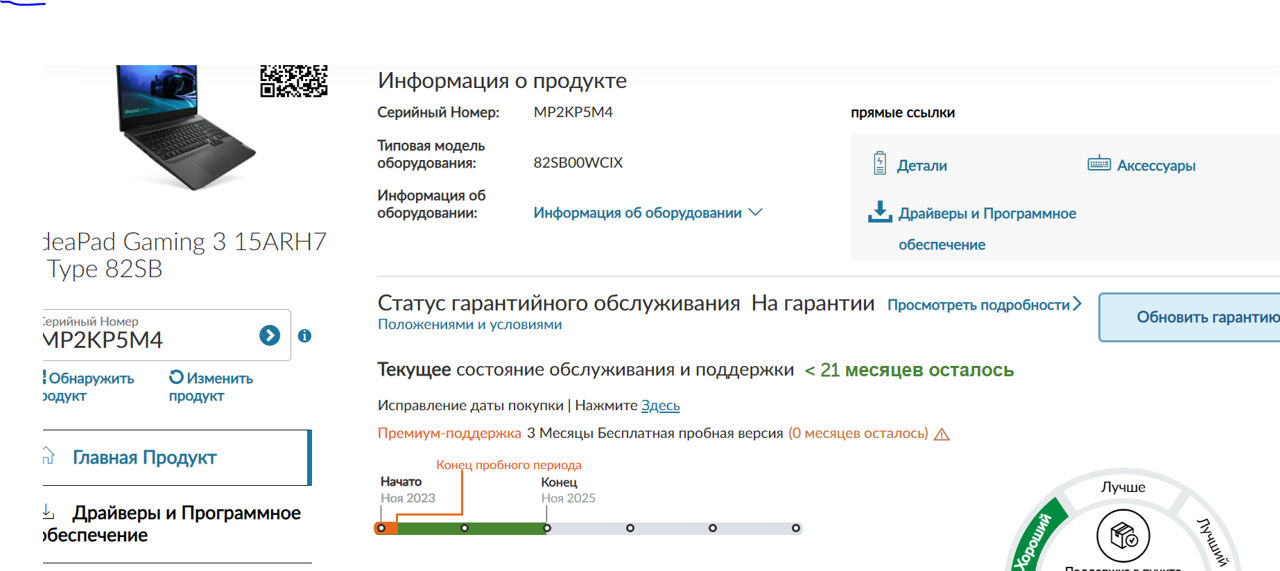Select the Главная Продукт sidebar tab
Image resolution: width=1280 pixels, height=571 pixels.
[x=177, y=458]
